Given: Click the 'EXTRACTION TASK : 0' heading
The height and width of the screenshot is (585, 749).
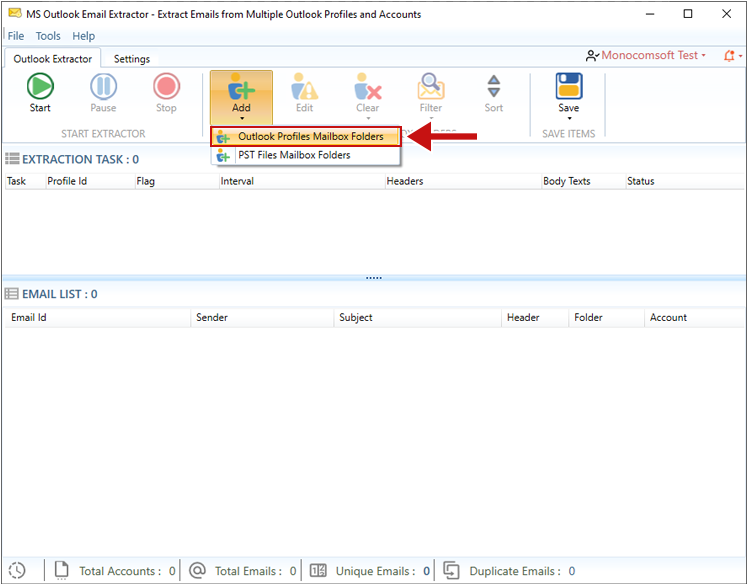Looking at the screenshot, I should coord(80,160).
